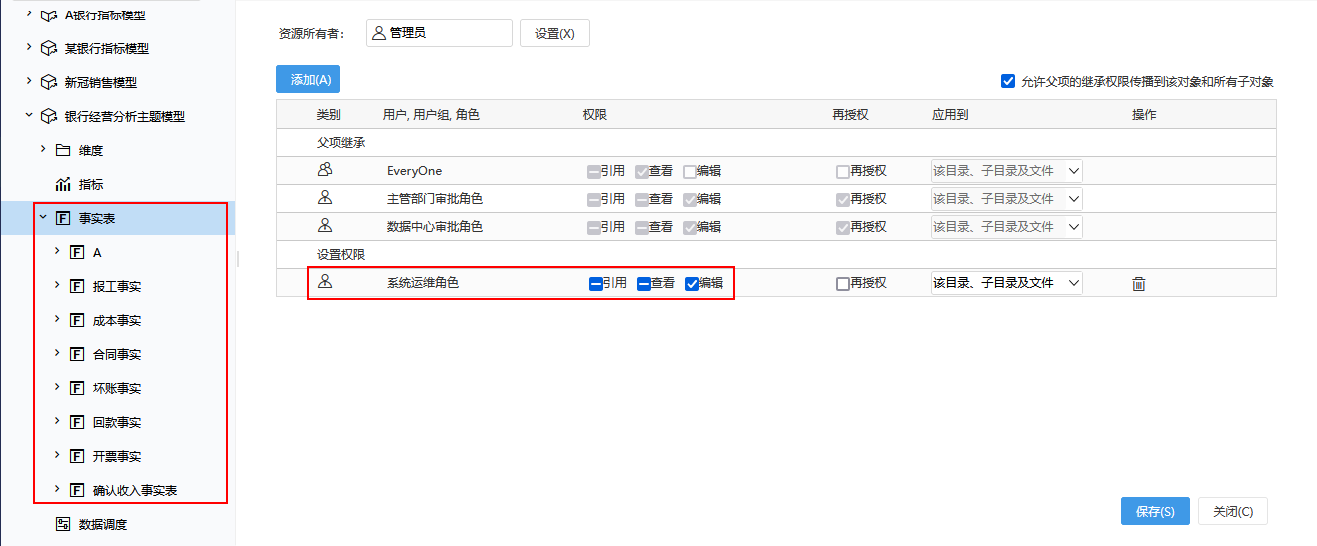1317x546 pixels.
Task: Toggle 查看 checkbox in EveryOne row
Action: pyautogui.click(x=642, y=172)
